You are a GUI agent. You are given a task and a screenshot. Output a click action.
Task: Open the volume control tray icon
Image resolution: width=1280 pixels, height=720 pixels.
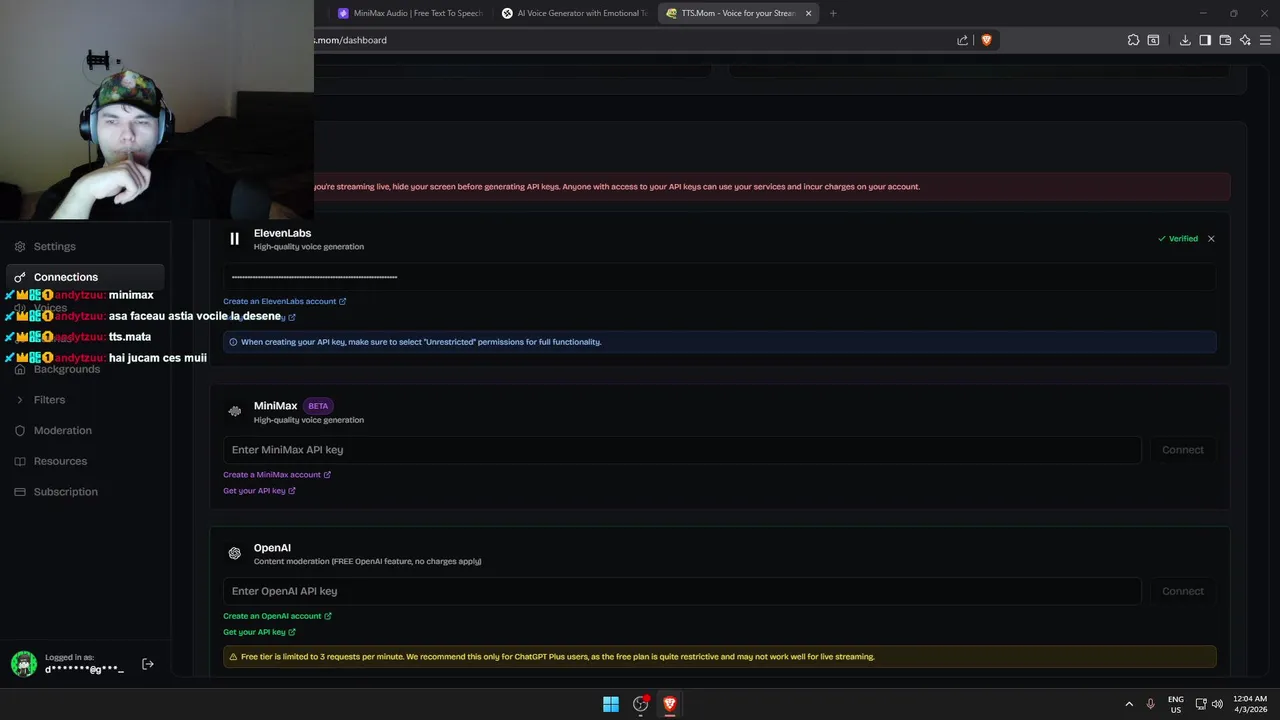point(1217,704)
